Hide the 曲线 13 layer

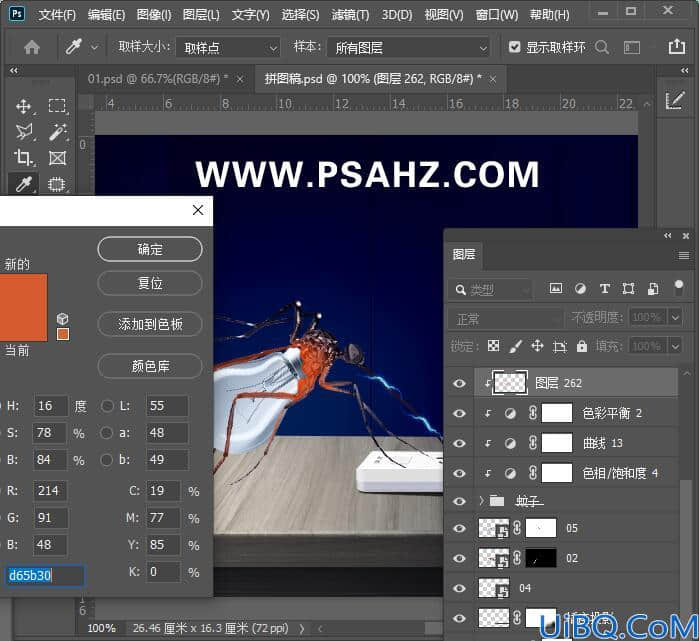(459, 443)
